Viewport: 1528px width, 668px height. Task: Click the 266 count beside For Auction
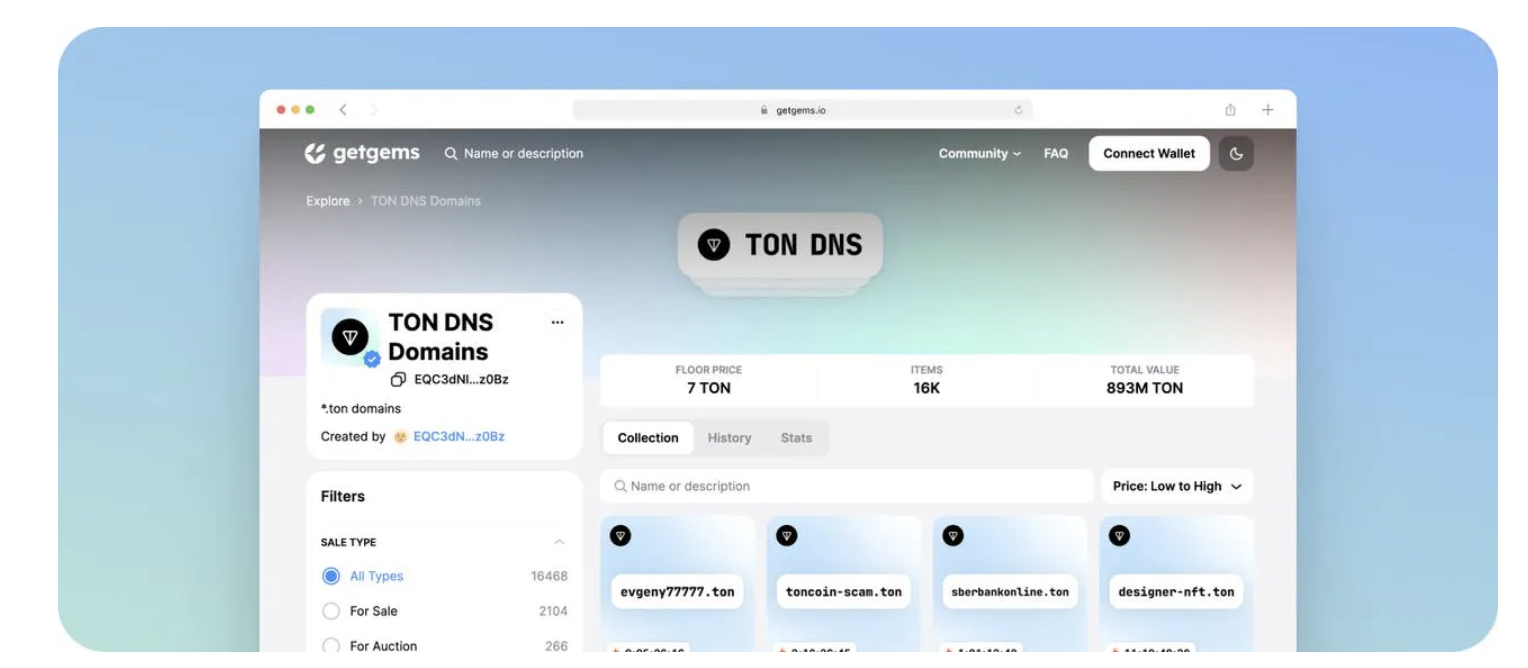pyautogui.click(x=556, y=646)
